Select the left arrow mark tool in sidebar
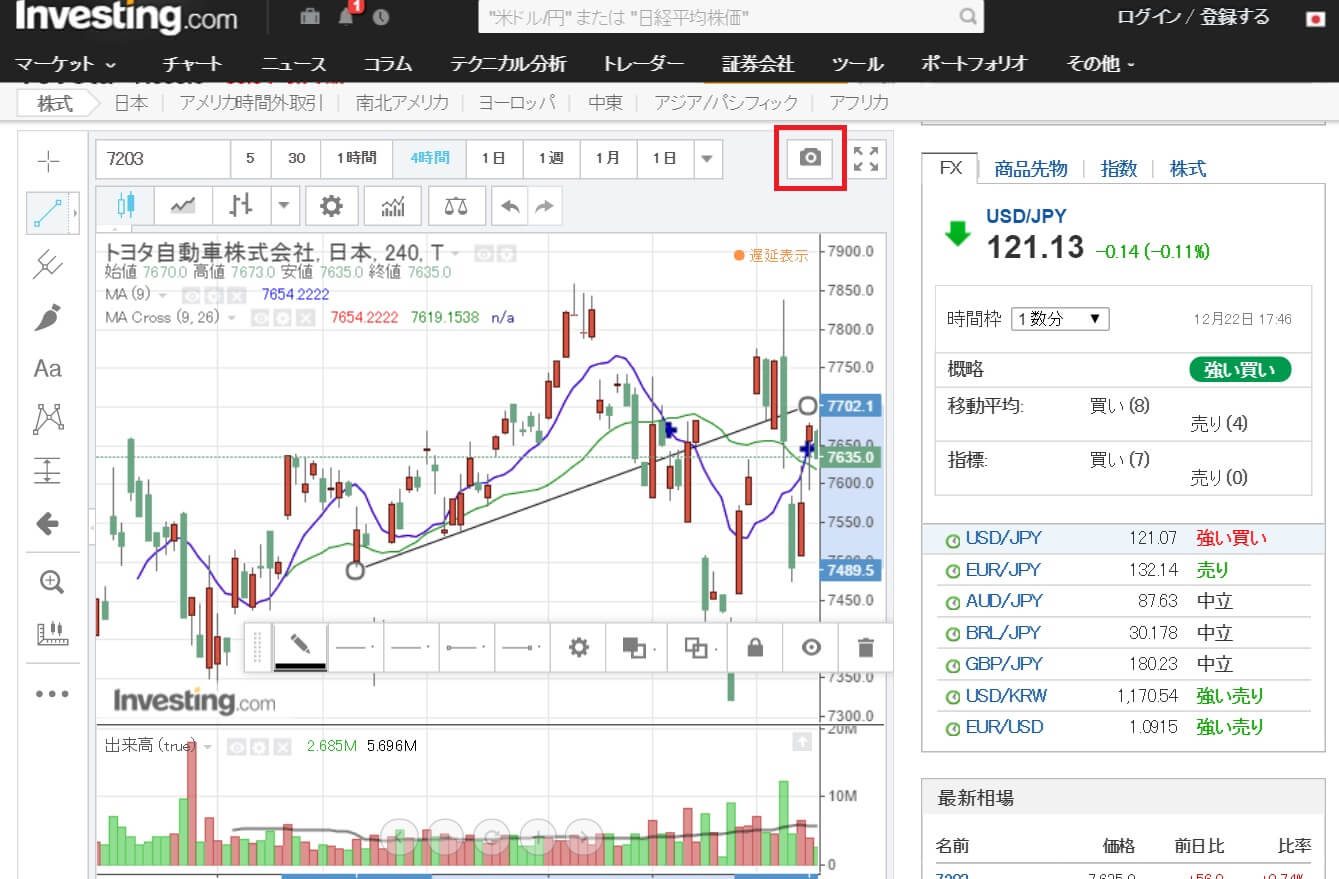1339x879 pixels. click(x=48, y=522)
